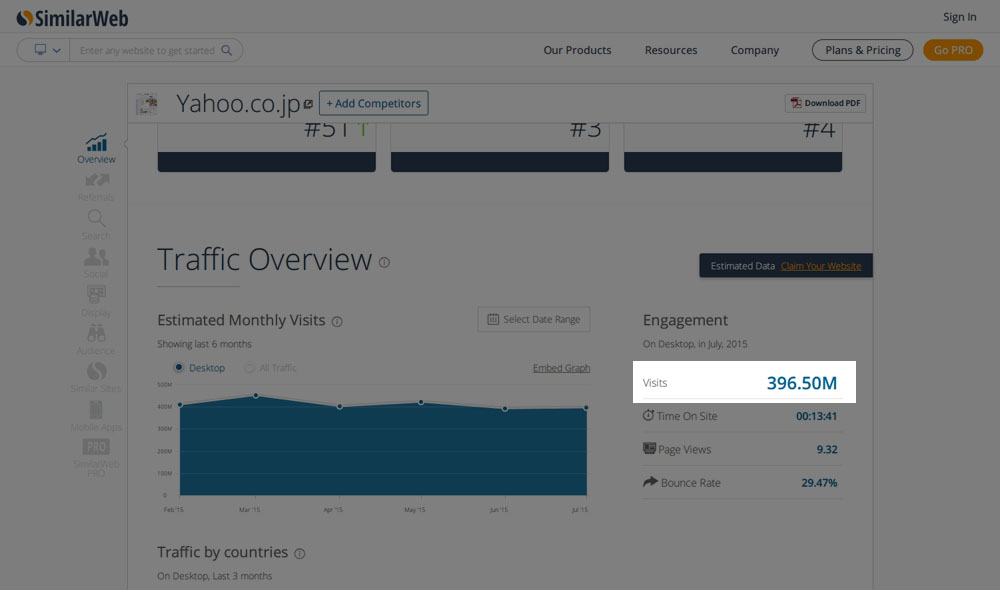This screenshot has width=1000, height=590.
Task: Select the Display sidebar icon
Action: [96, 302]
